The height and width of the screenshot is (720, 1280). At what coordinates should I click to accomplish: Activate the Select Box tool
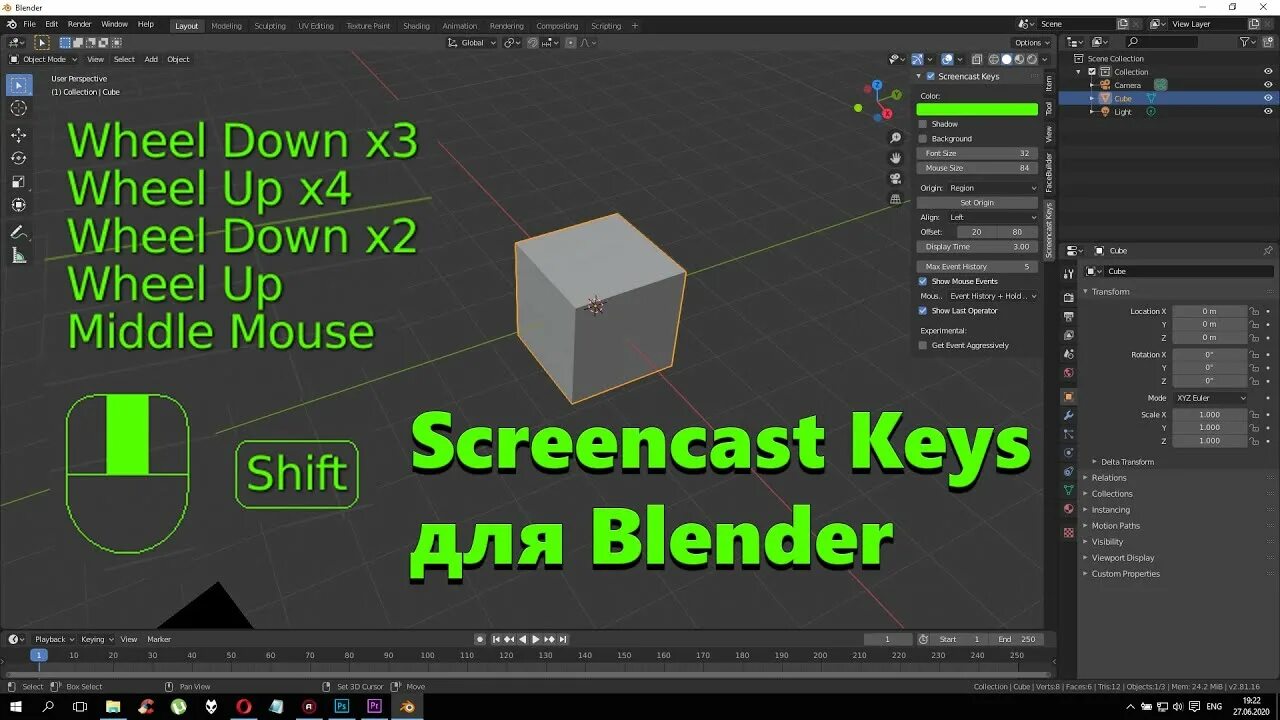click(19, 84)
